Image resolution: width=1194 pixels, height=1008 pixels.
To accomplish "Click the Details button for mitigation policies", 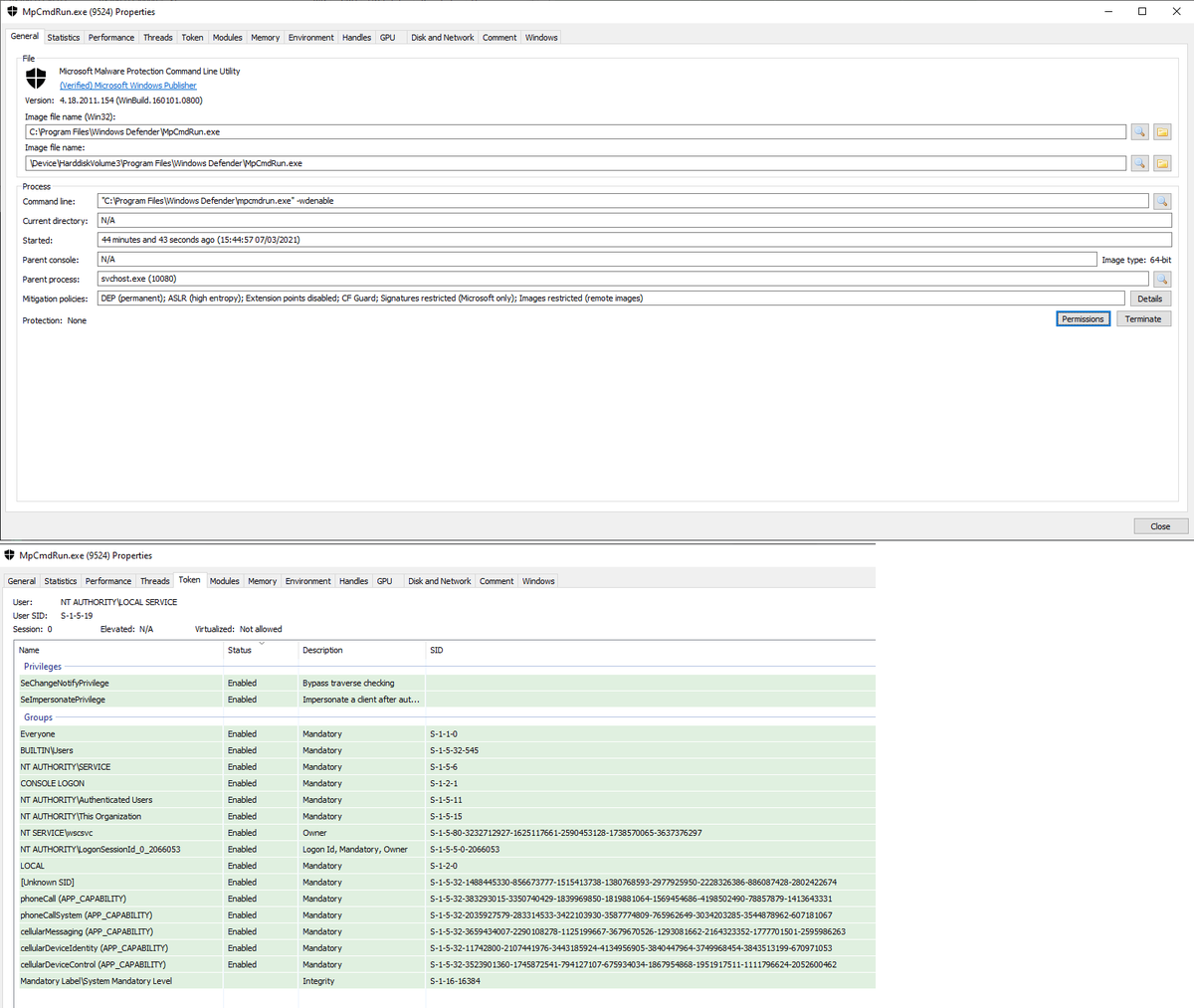I will pyautogui.click(x=1149, y=299).
